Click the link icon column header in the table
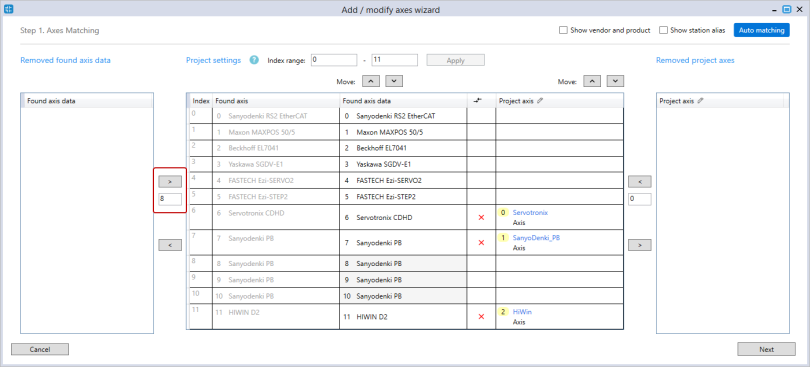 coord(478,101)
